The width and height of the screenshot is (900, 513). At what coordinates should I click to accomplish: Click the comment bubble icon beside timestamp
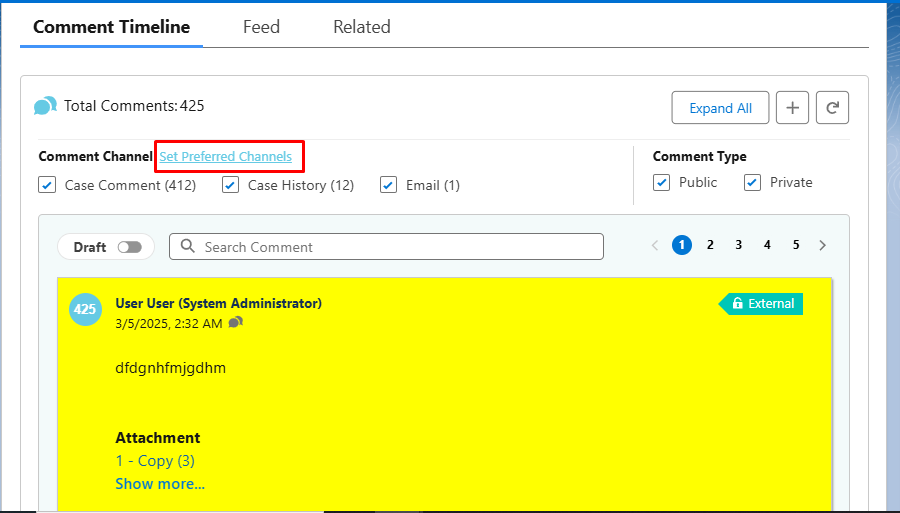tap(236, 322)
